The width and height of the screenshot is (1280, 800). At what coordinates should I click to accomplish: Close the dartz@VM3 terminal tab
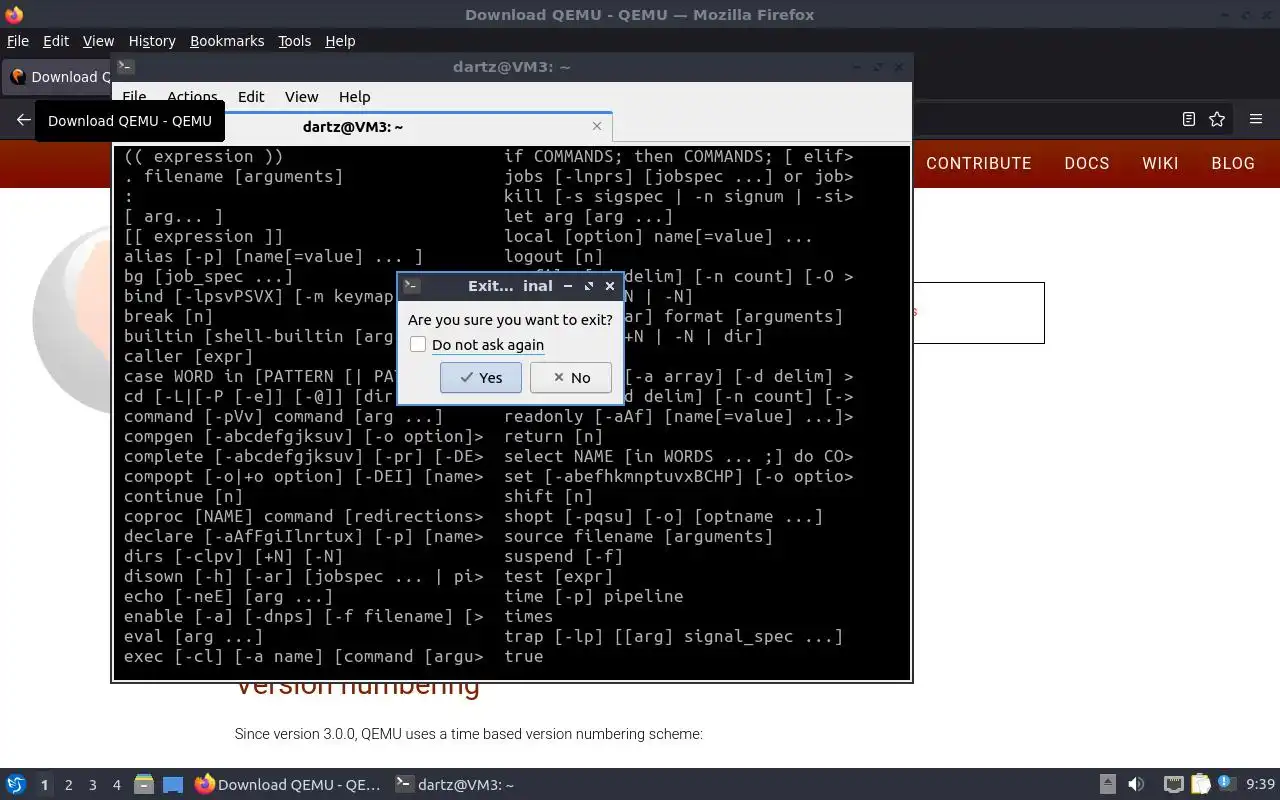click(597, 126)
